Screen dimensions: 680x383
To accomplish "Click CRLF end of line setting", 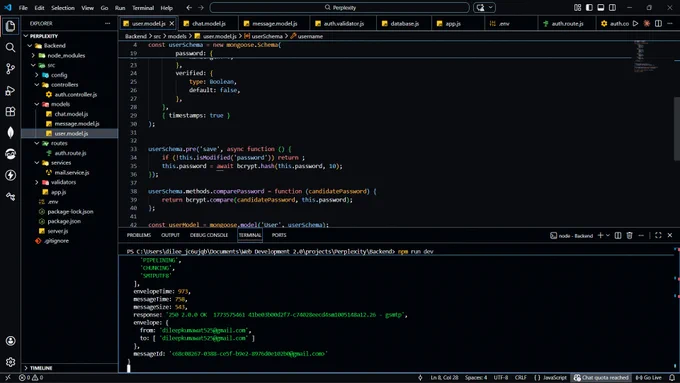I will tap(521, 378).
